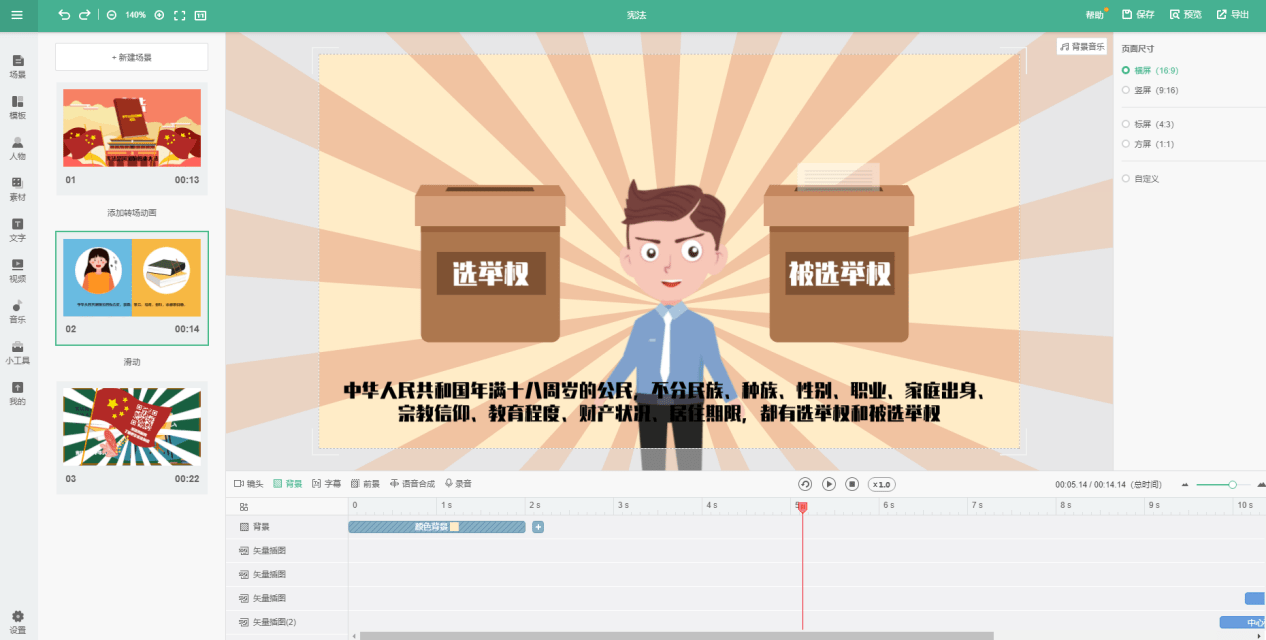Click the plus button after 颜色背景 clip
Image resolution: width=1266 pixels, height=640 pixels.
point(538,527)
